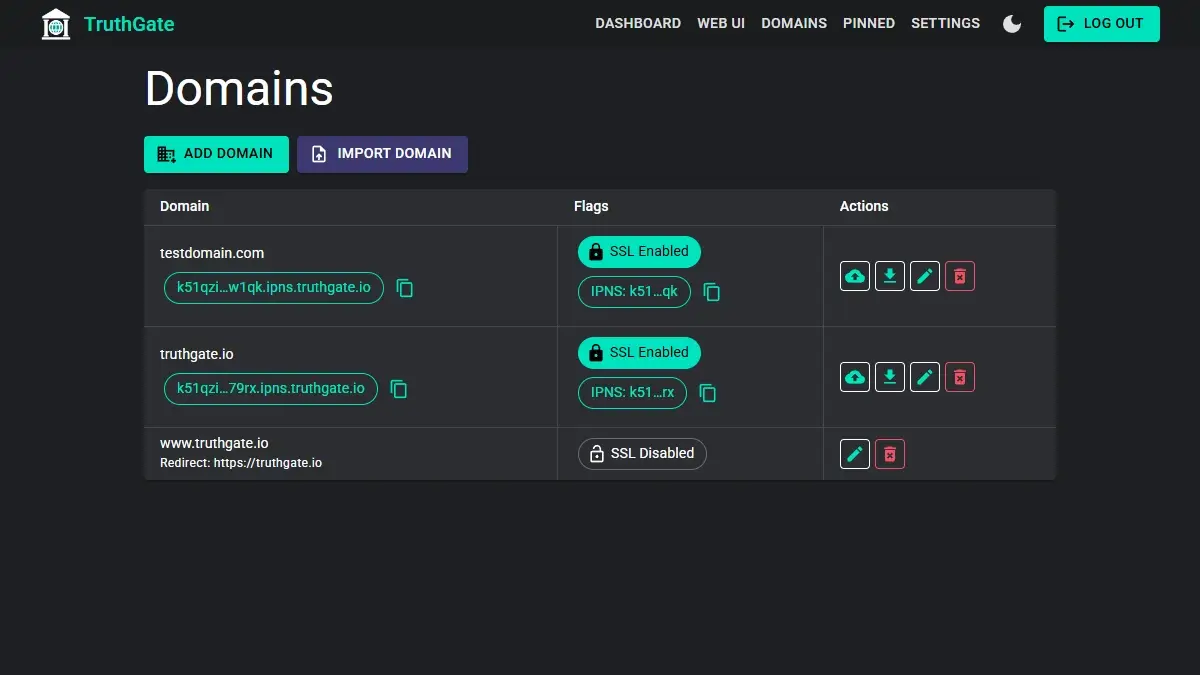Image resolution: width=1200 pixels, height=675 pixels.
Task: Click the Actions column header
Action: [864, 206]
